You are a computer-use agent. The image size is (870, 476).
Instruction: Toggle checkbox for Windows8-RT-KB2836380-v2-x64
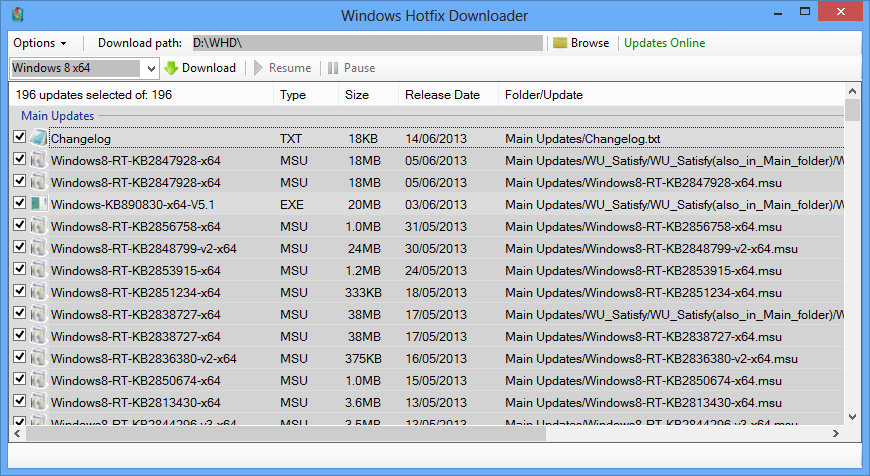pyautogui.click(x=19, y=356)
